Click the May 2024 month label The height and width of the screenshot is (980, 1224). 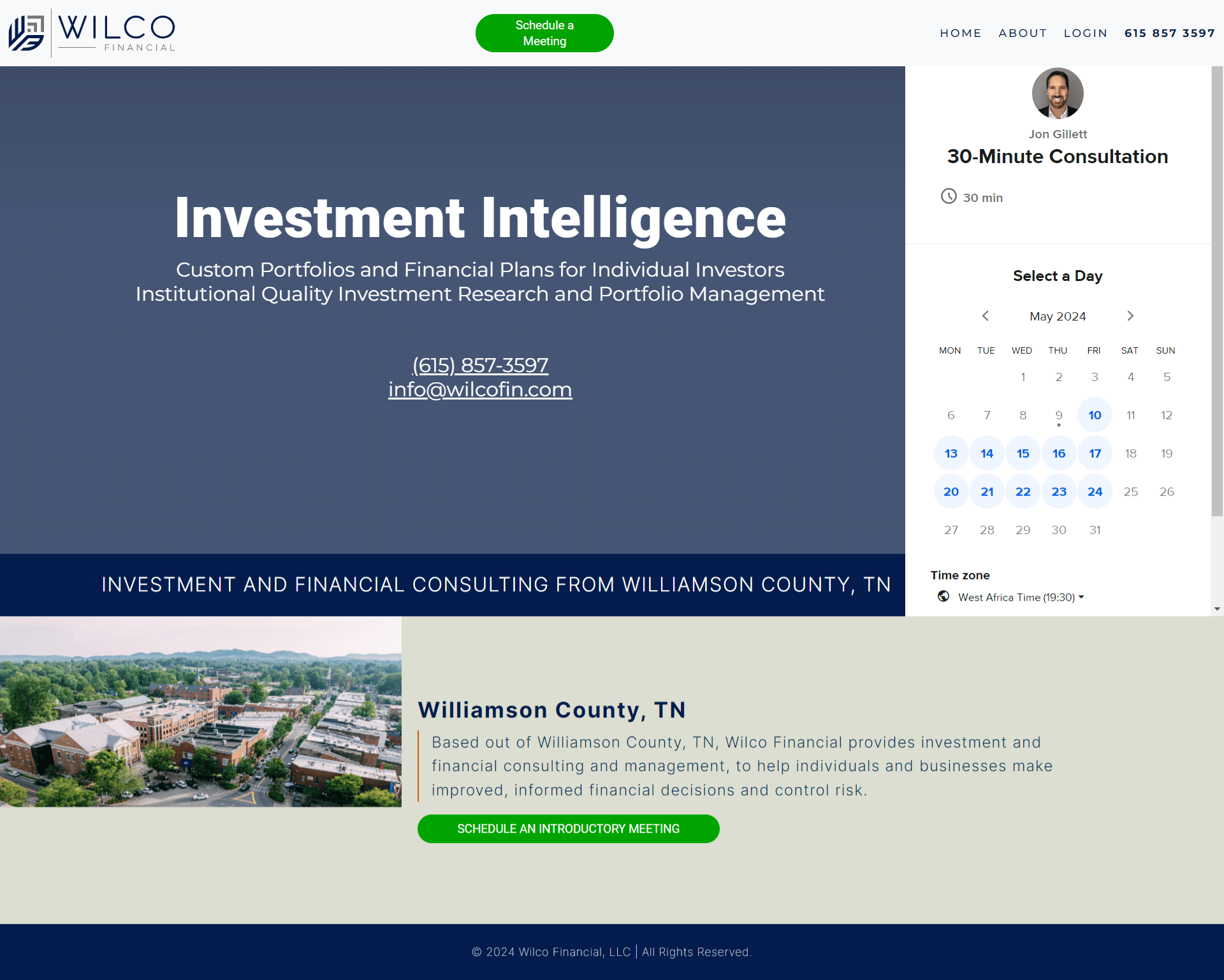coord(1058,317)
